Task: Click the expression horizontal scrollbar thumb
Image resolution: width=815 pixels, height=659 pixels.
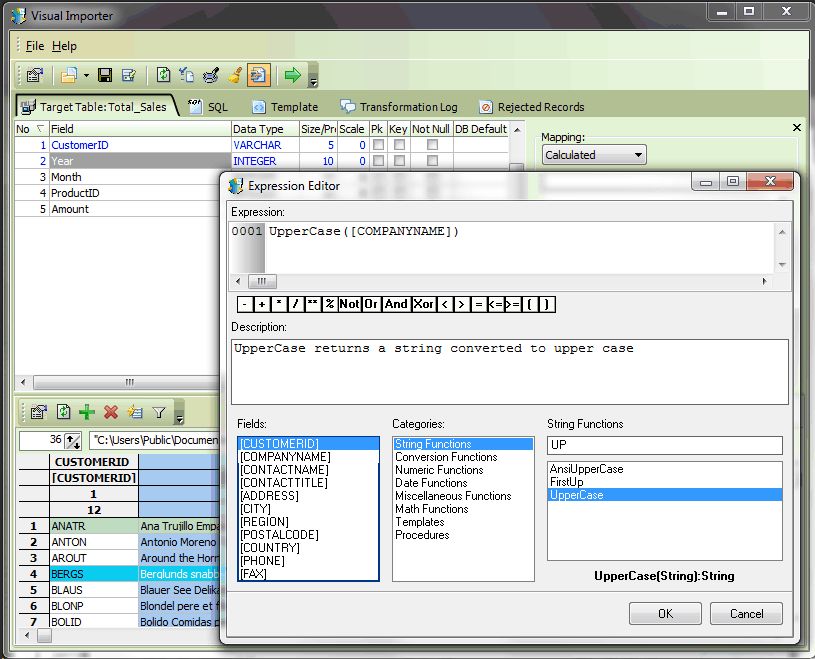Action: [x=262, y=281]
